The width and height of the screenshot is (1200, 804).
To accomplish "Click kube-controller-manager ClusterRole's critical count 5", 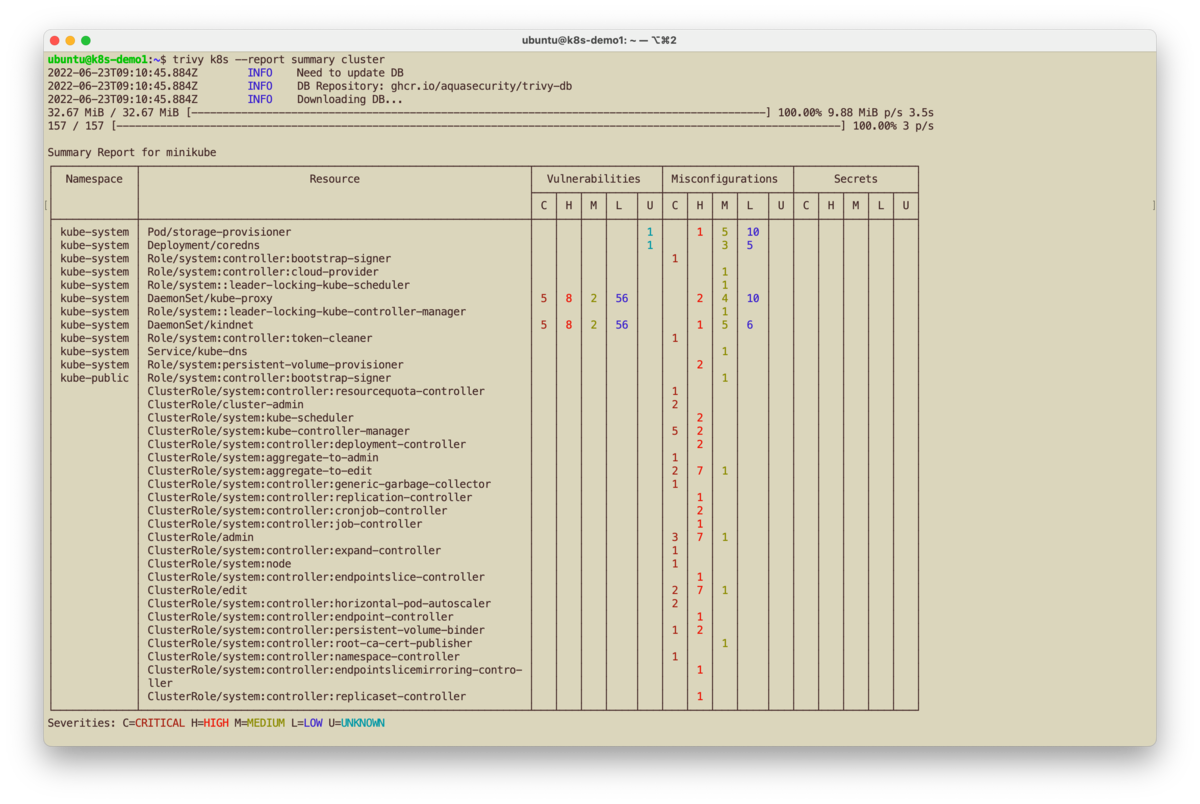I will point(675,431).
